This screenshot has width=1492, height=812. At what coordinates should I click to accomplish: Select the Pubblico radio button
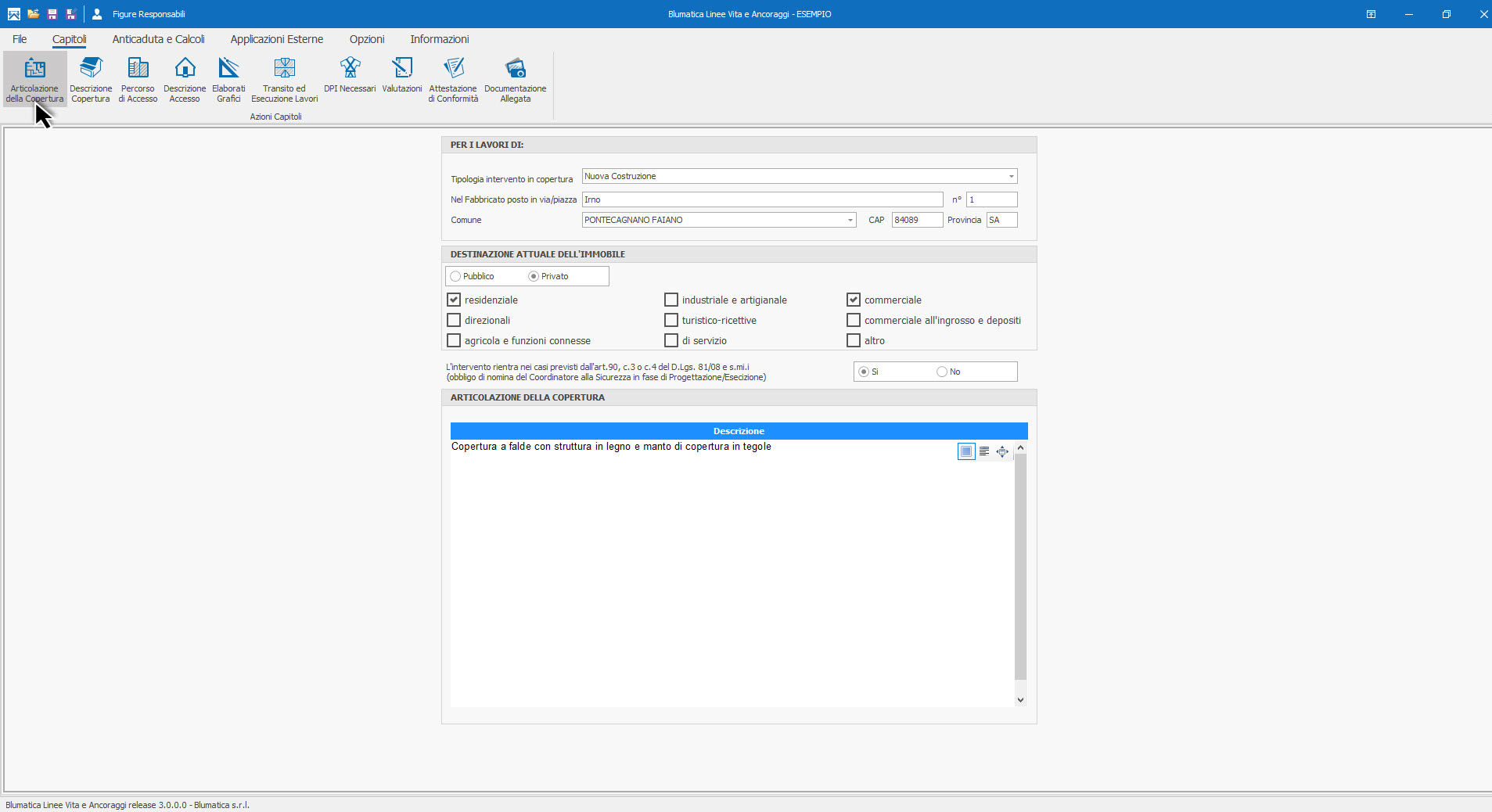pos(455,276)
